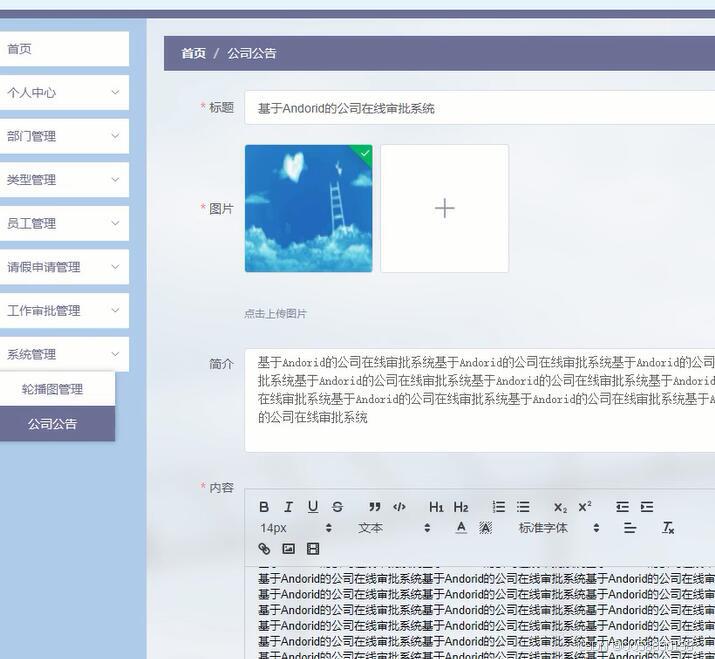Go to 首页 via the breadcrumb
The image size is (715, 659).
pyautogui.click(x=193, y=53)
